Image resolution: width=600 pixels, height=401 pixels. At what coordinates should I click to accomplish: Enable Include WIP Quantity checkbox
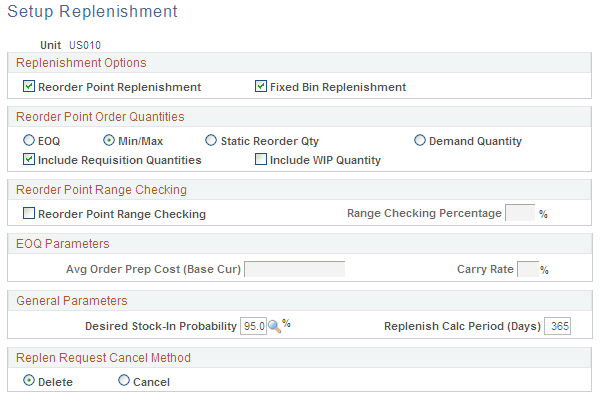262,160
